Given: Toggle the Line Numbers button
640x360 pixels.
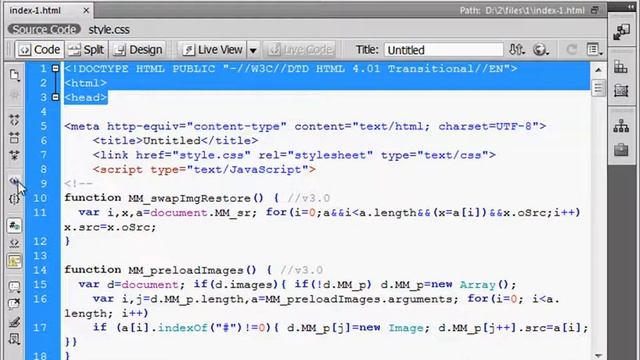Looking at the screenshot, I should coord(14,225).
